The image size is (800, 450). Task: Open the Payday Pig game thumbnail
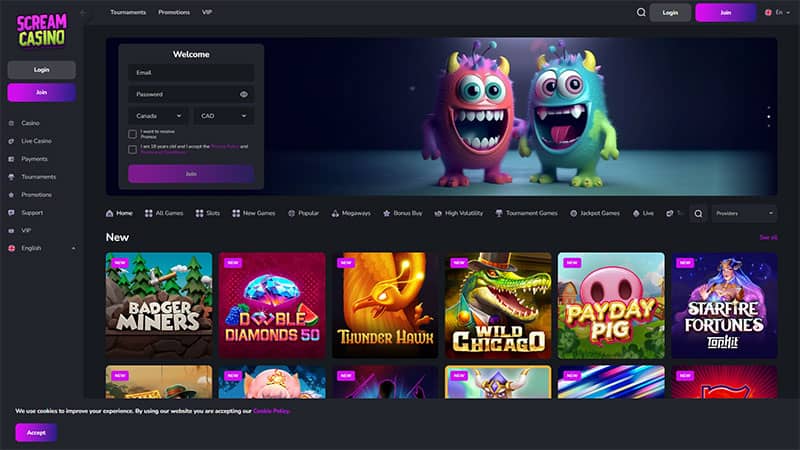click(x=611, y=305)
